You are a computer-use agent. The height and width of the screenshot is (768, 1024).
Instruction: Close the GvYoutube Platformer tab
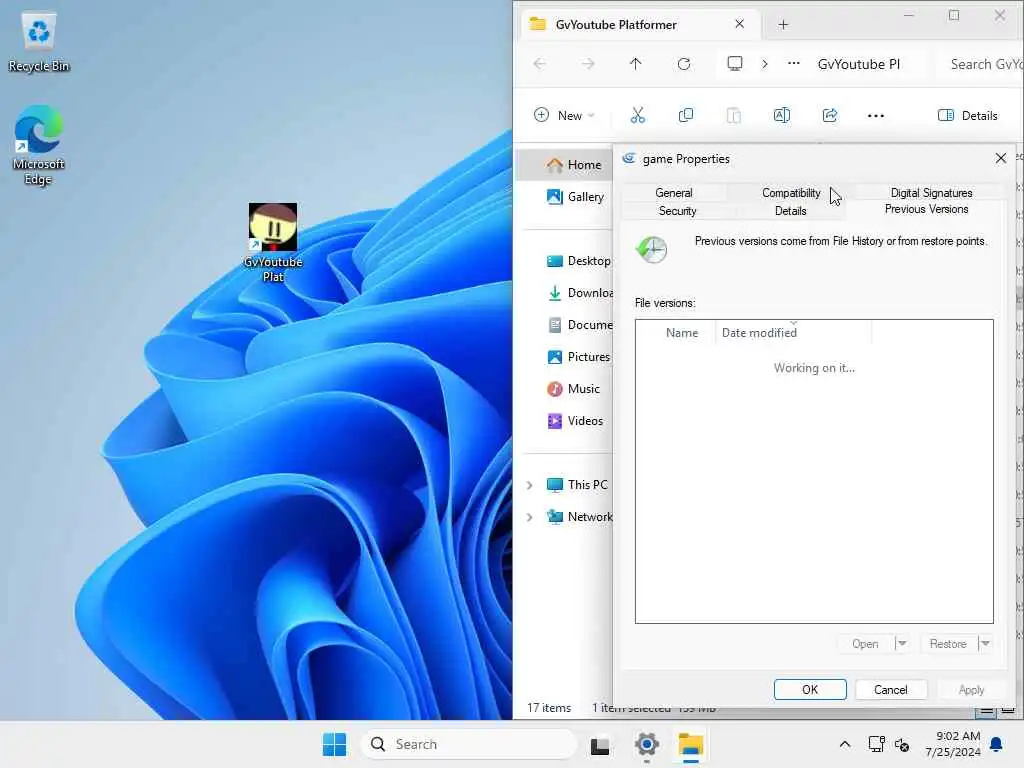(739, 24)
